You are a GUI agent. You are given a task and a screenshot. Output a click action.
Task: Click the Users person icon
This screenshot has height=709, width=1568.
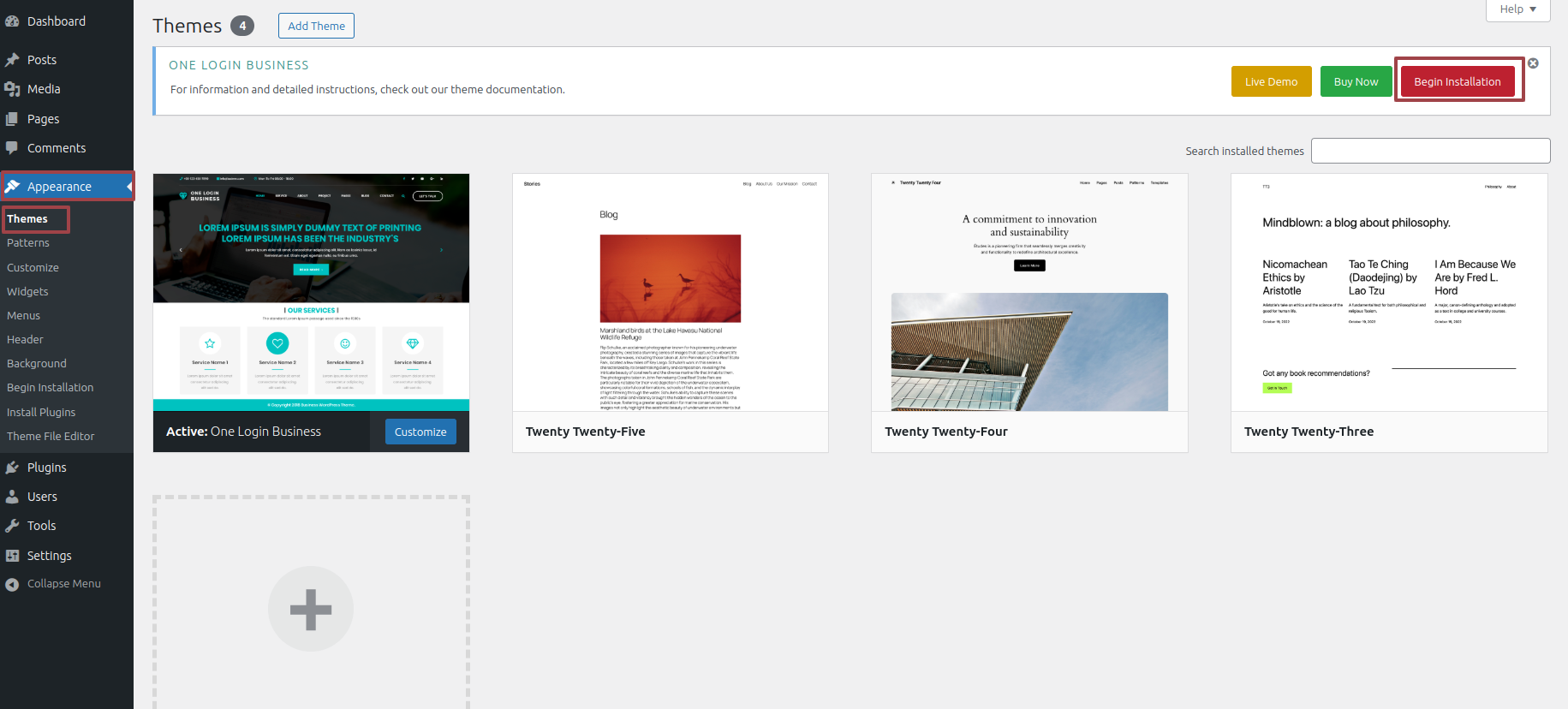tap(12, 497)
